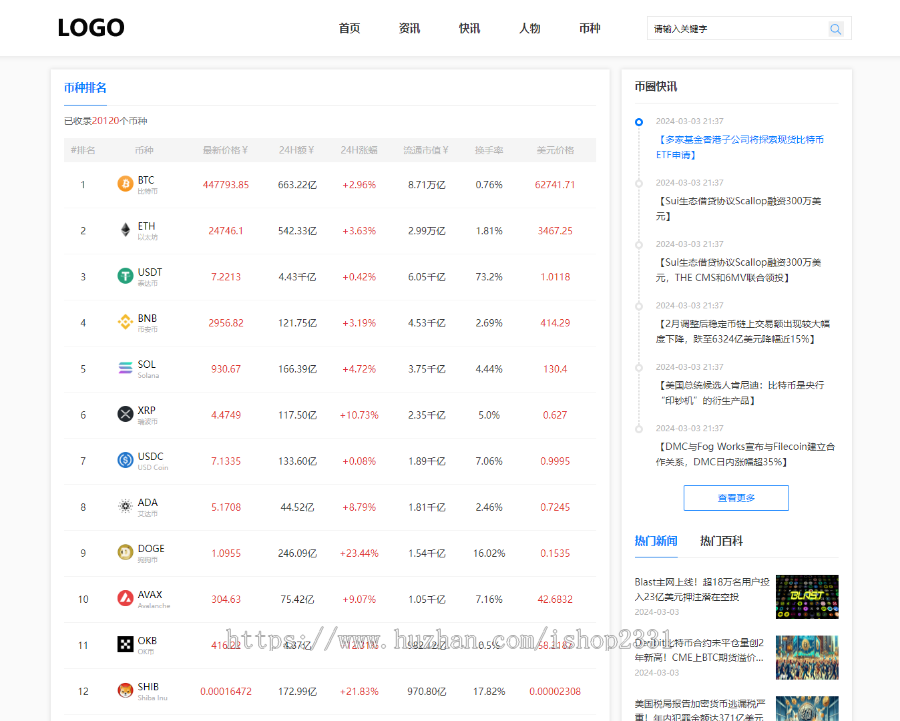Click the first timeline marker dot
This screenshot has width=900, height=721.
pyautogui.click(x=639, y=122)
